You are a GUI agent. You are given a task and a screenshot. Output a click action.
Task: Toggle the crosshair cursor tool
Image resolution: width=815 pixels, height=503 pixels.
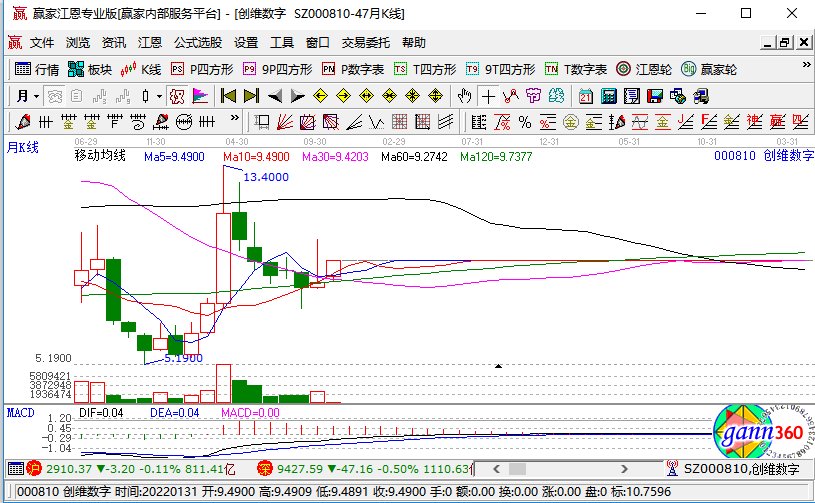(488, 96)
